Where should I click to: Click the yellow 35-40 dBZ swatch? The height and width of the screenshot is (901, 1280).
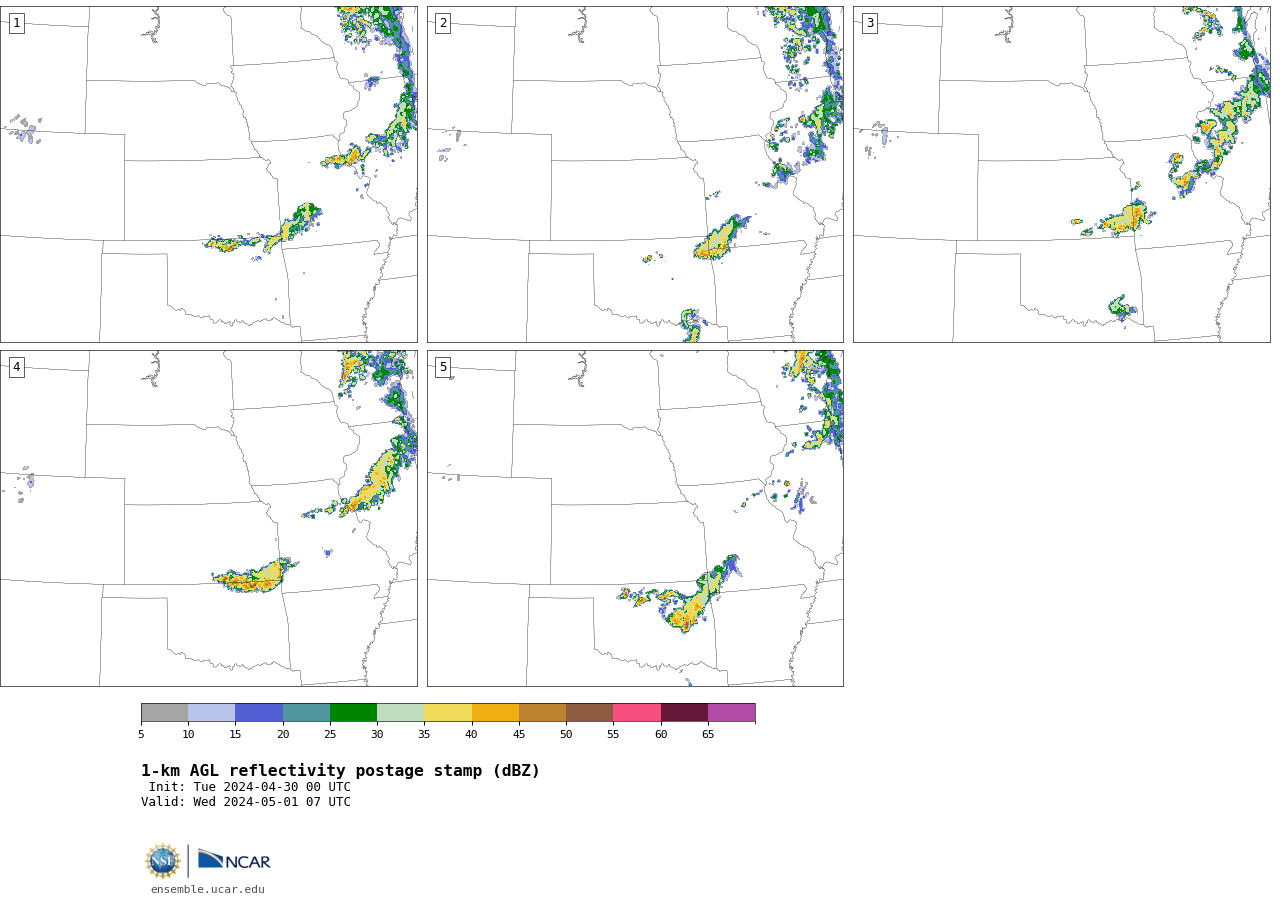click(x=448, y=712)
